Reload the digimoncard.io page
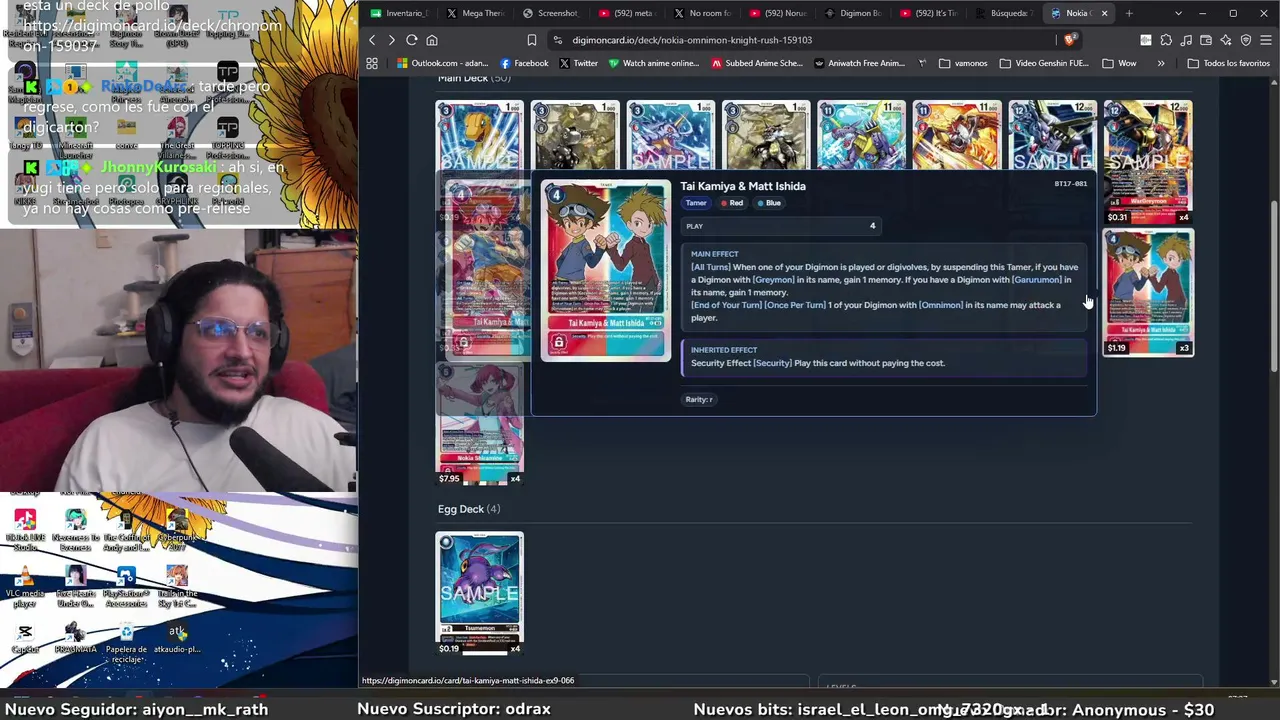This screenshot has height=720, width=1280. coord(411,40)
